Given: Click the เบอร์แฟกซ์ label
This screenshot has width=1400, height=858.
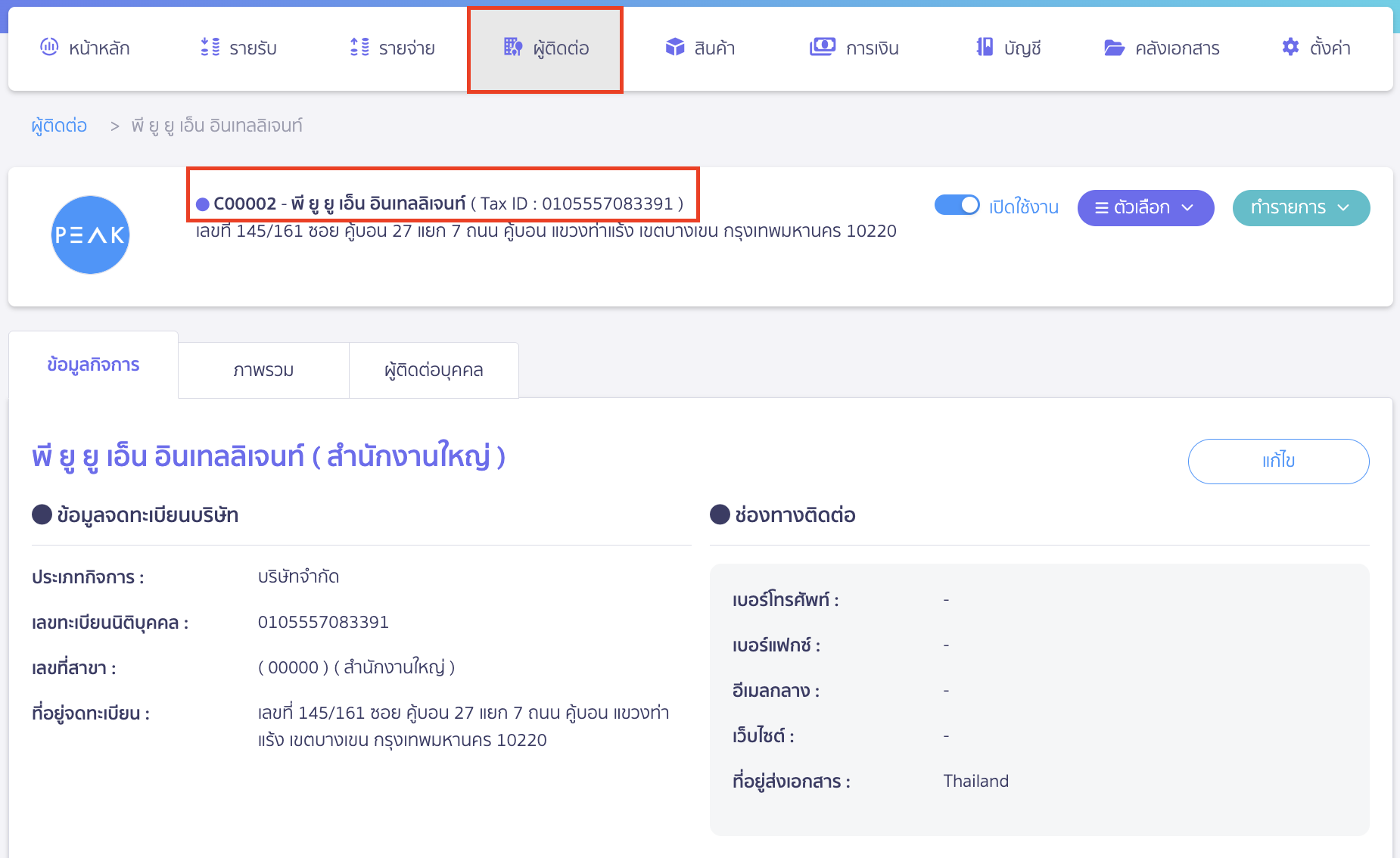Looking at the screenshot, I should tap(776, 645).
